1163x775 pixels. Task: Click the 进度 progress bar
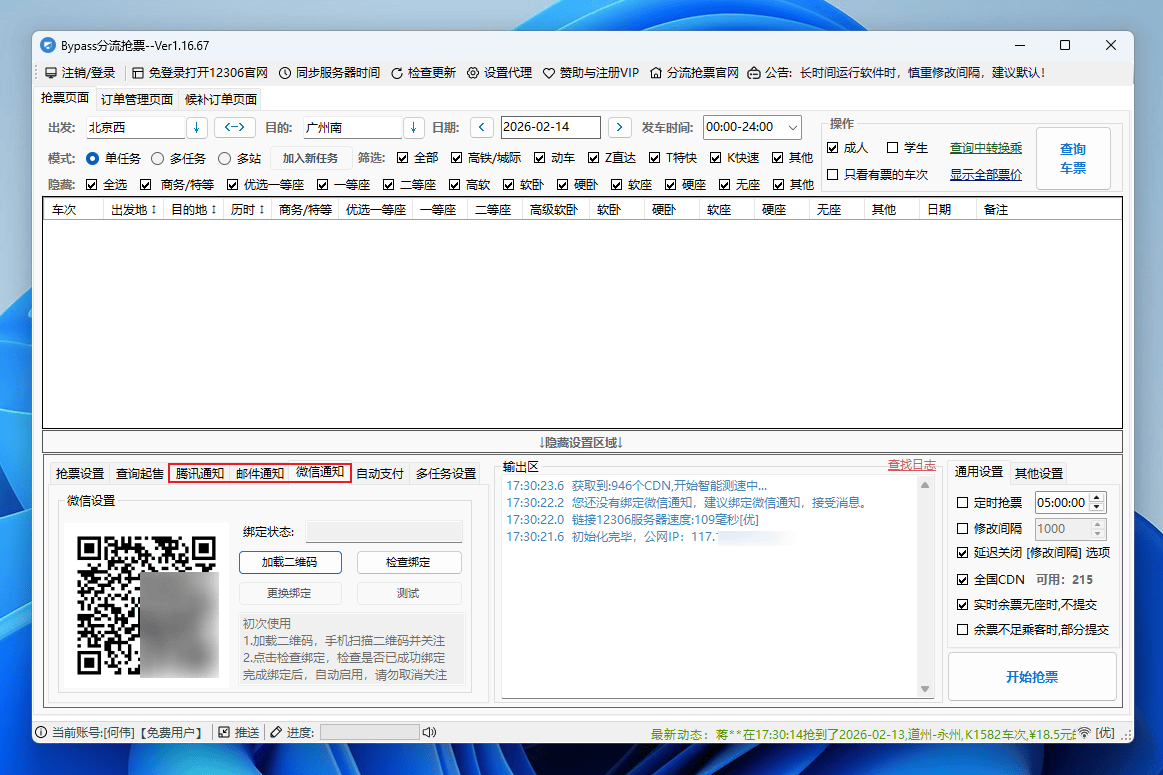[x=370, y=731]
